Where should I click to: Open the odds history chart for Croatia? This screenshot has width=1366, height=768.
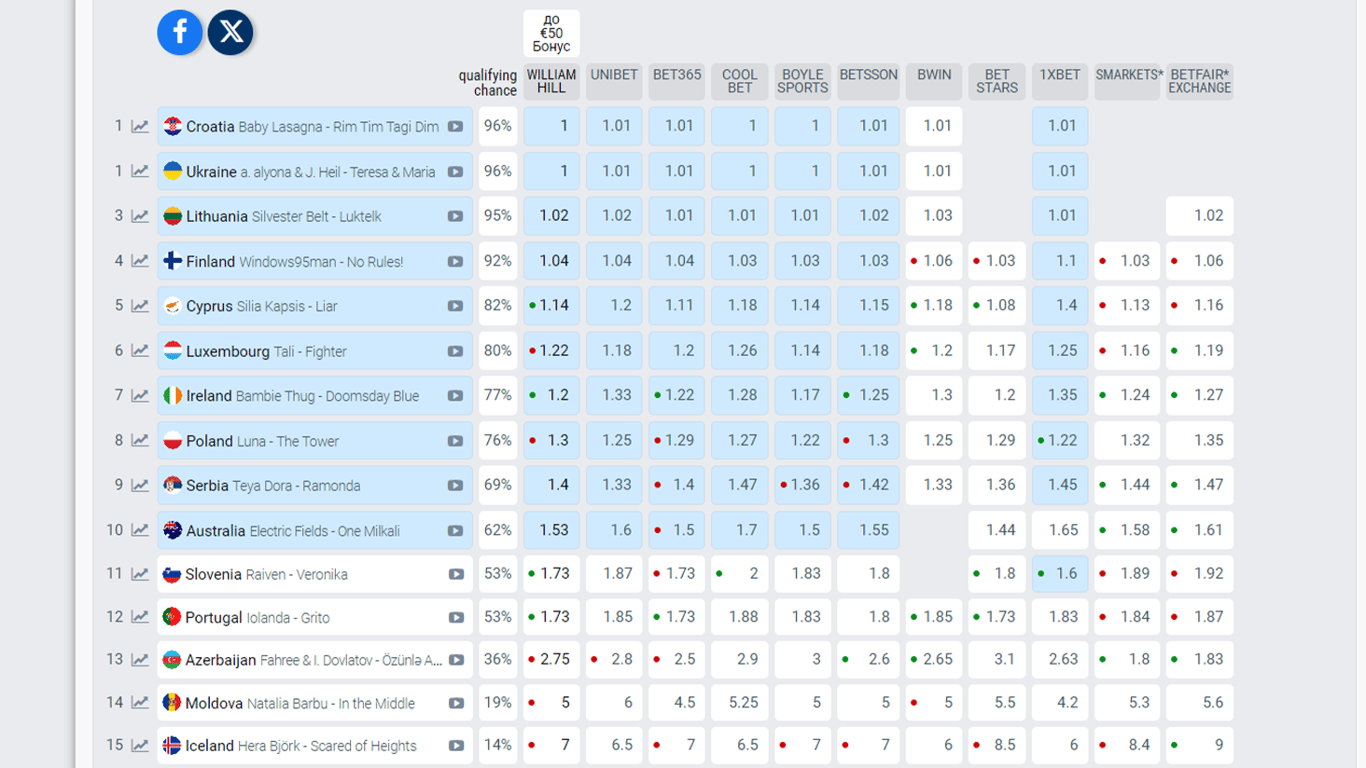point(140,127)
